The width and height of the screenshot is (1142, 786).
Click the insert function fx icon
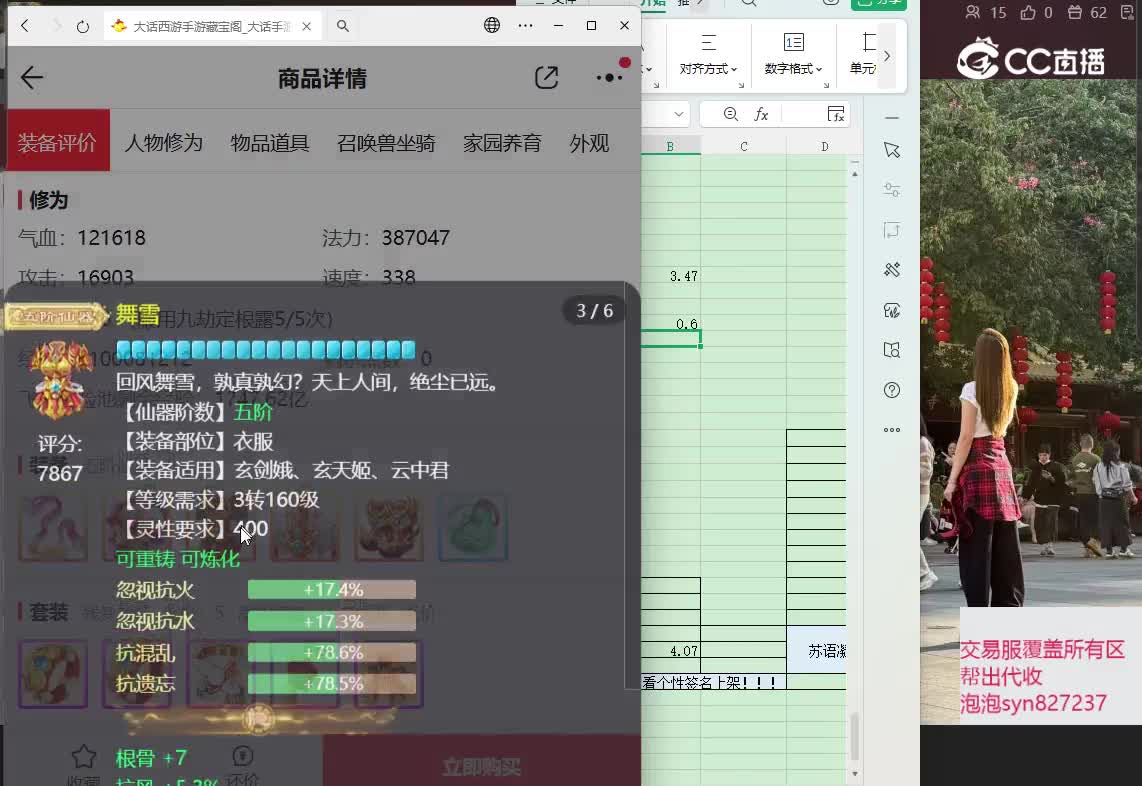[x=761, y=114]
